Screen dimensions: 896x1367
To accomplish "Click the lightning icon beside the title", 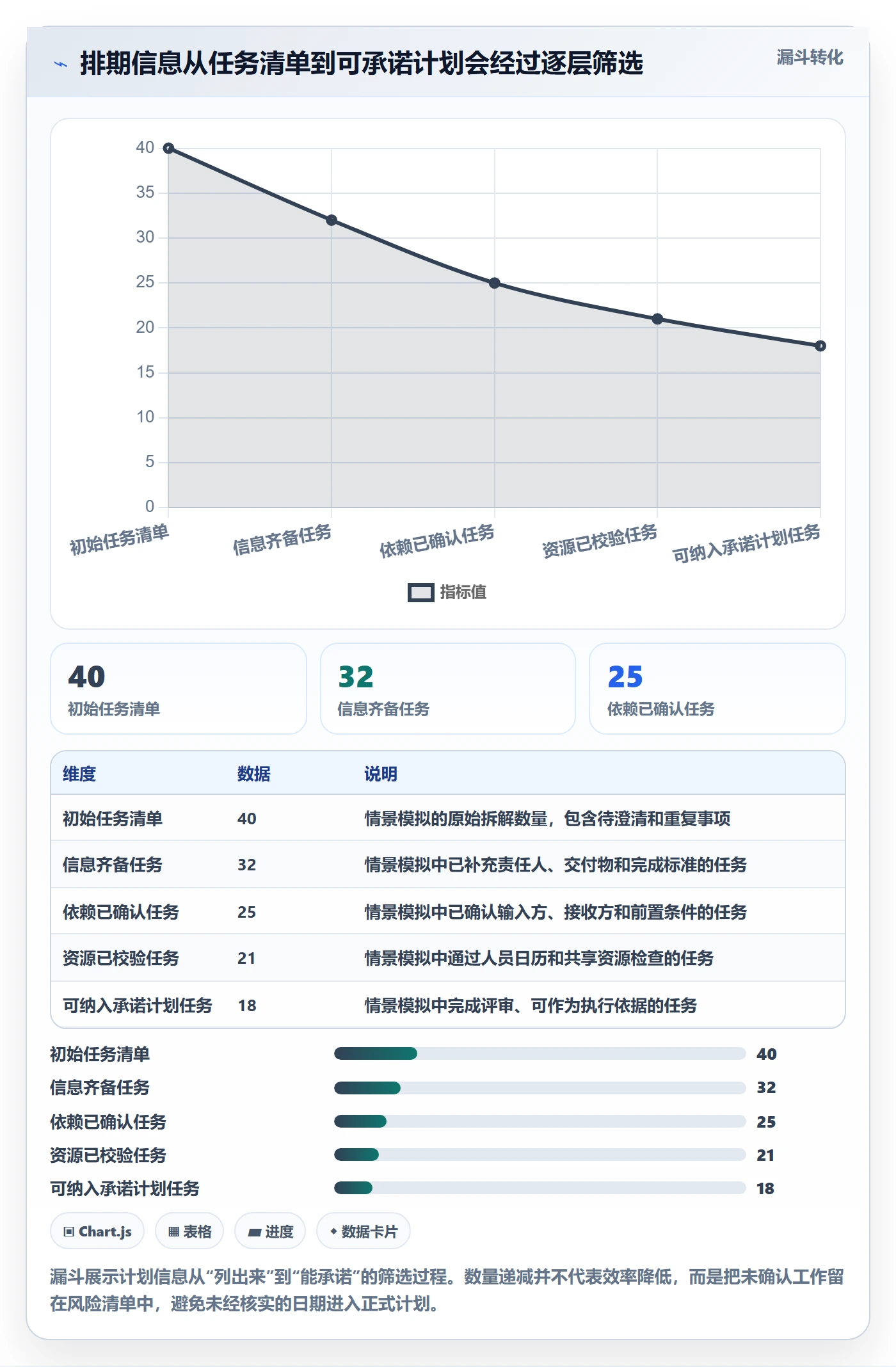I will 61,63.
